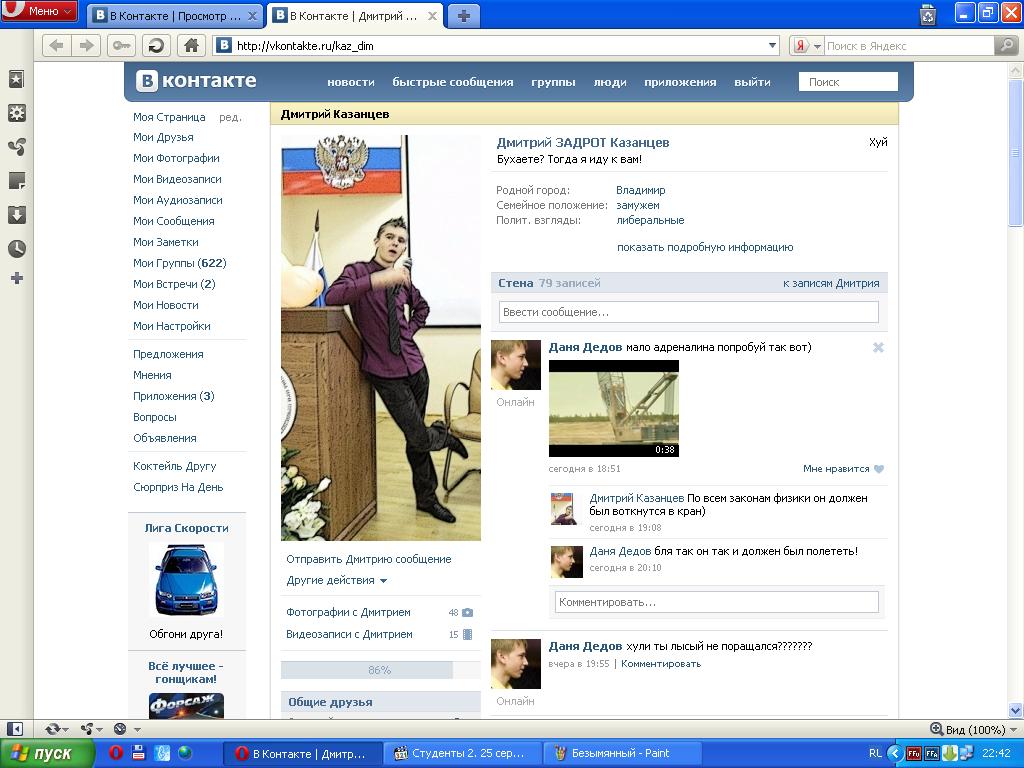The image size is (1024, 768).
Task: Open the password wand key icon
Action: pos(121,46)
